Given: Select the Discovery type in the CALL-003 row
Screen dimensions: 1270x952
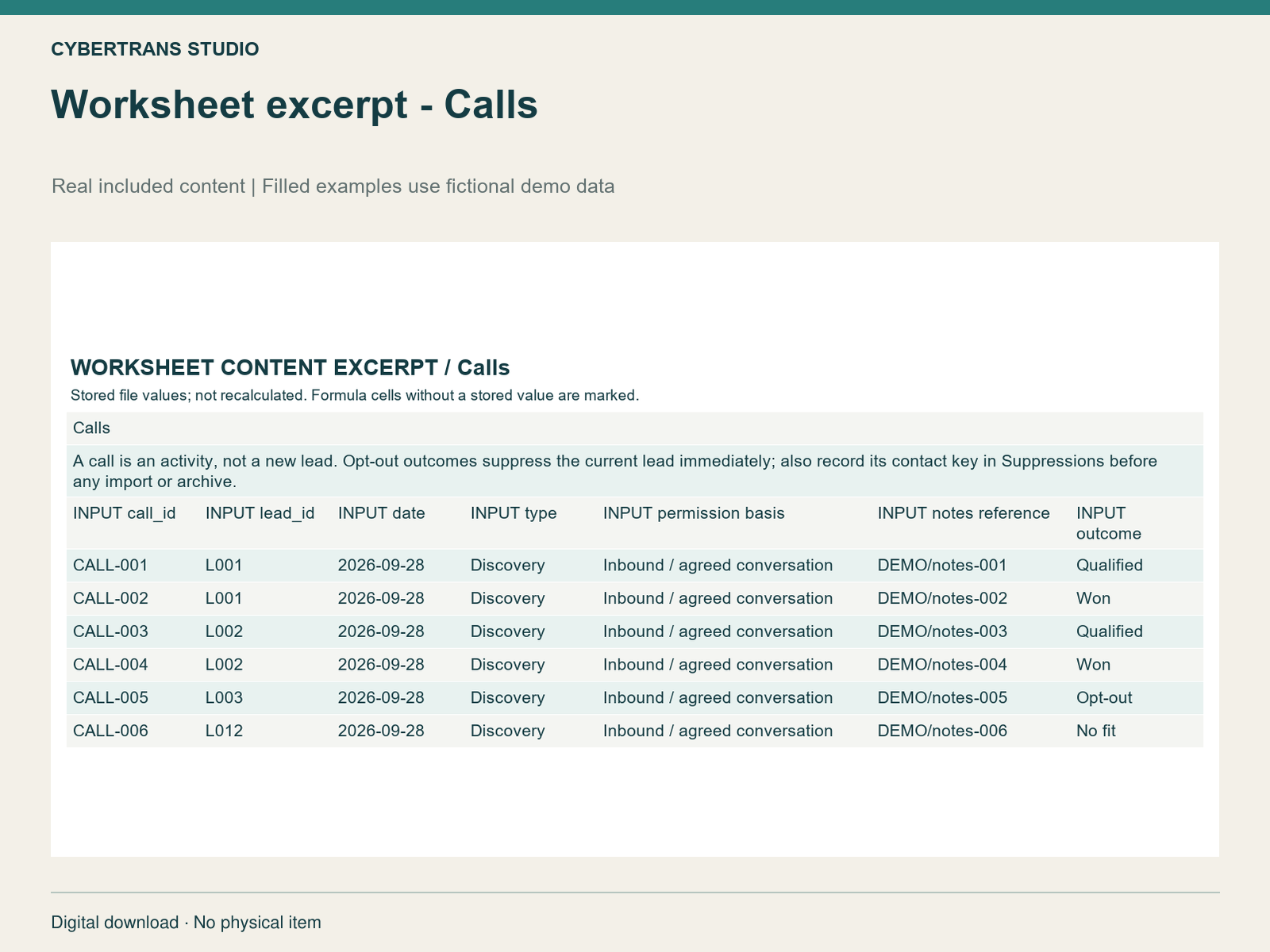Looking at the screenshot, I should (508, 632).
